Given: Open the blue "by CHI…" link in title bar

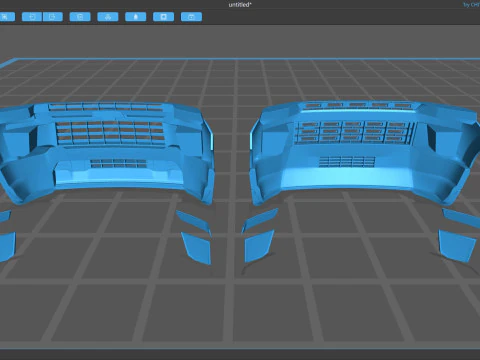Looking at the screenshot, I should pos(471,5).
